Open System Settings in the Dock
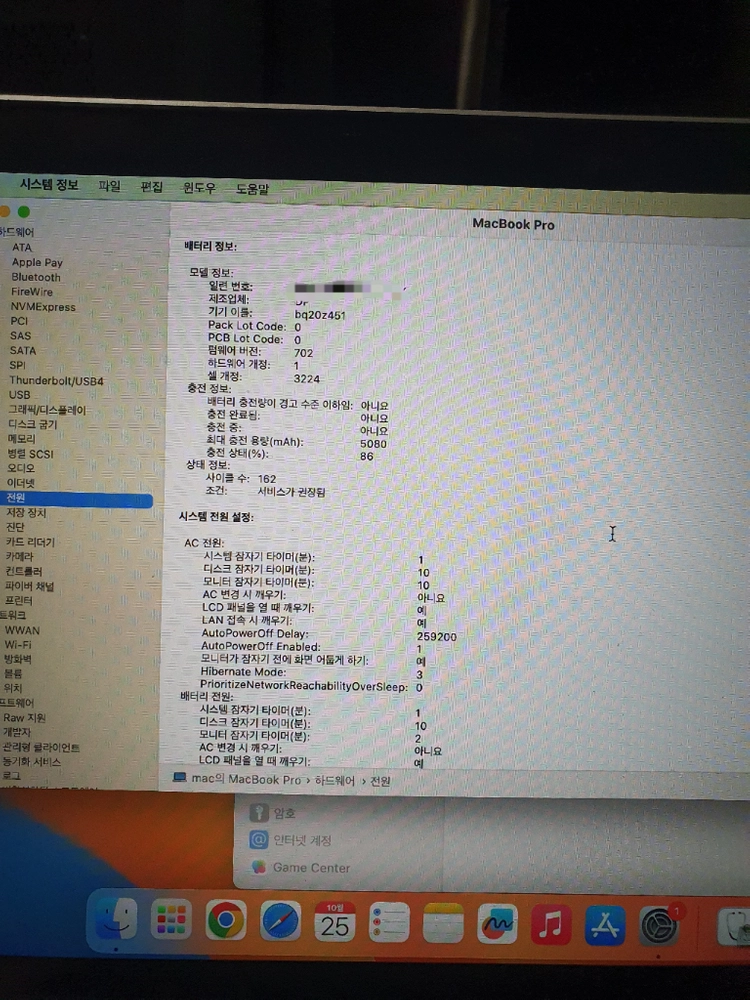The image size is (750, 1000). 659,926
